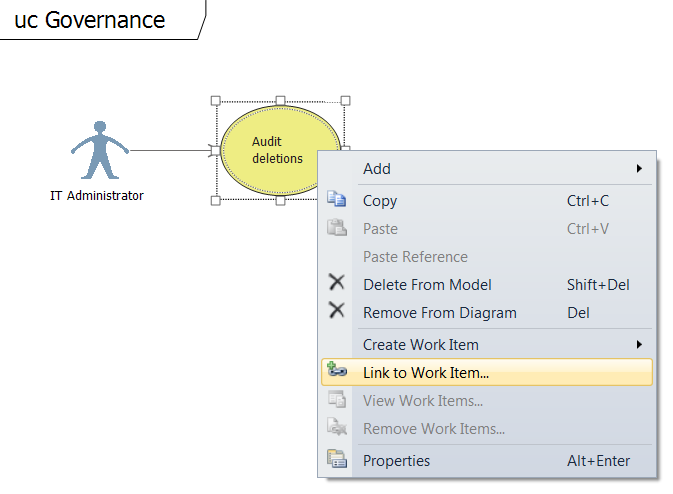Click the uc Governance diagram title
Viewport: 673px width, 494px height.
[89, 20]
